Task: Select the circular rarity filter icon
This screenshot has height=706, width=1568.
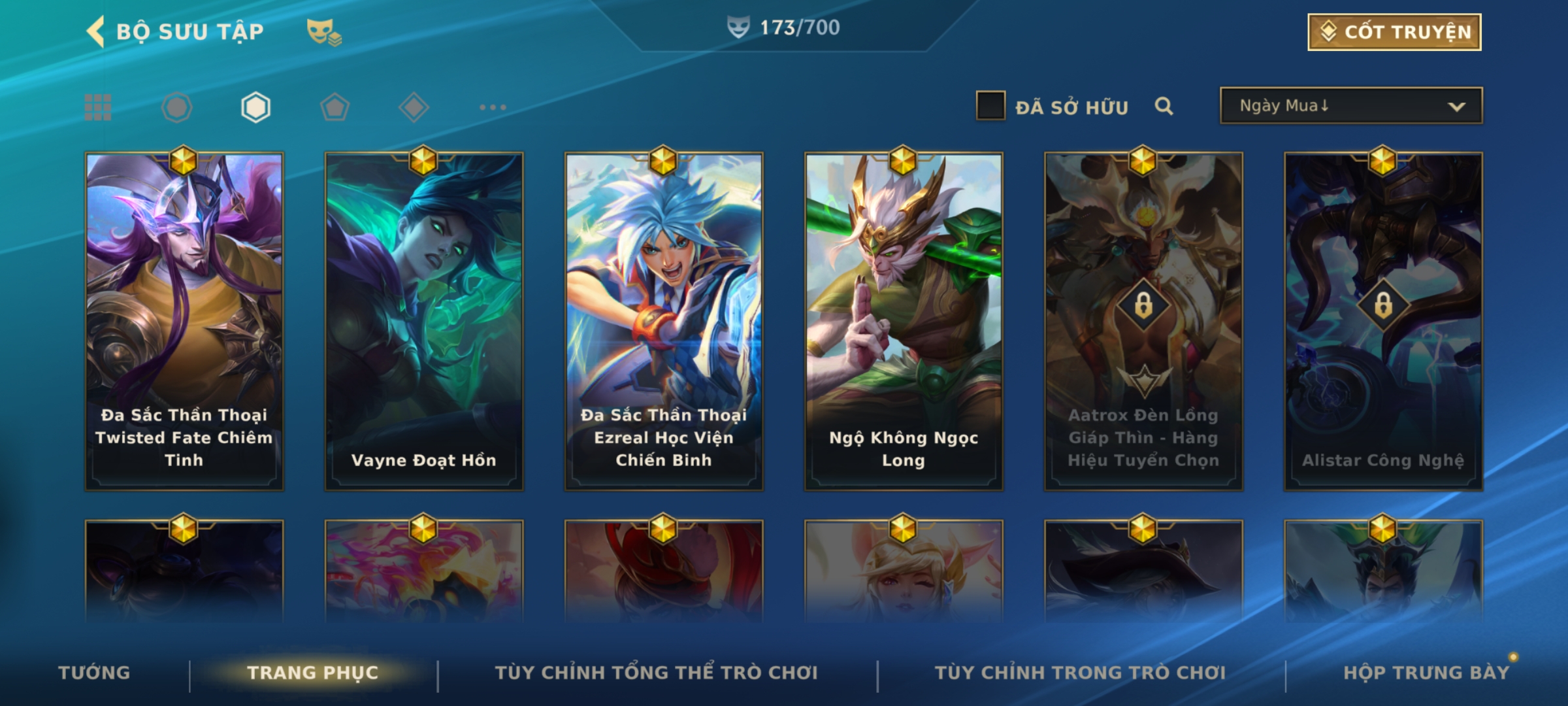Action: tap(176, 107)
